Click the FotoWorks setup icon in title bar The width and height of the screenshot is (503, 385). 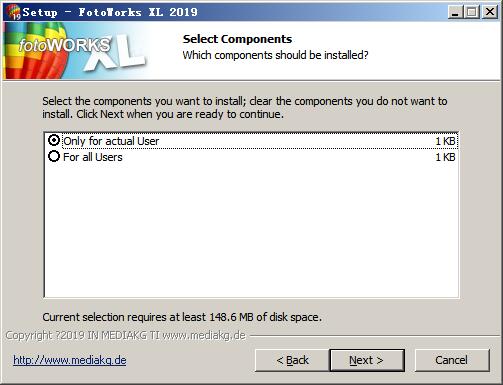14,12
